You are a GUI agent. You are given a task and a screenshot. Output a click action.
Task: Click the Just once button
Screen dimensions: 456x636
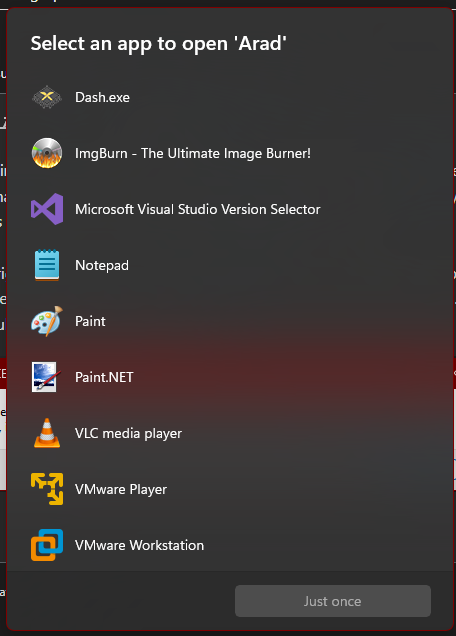click(333, 601)
